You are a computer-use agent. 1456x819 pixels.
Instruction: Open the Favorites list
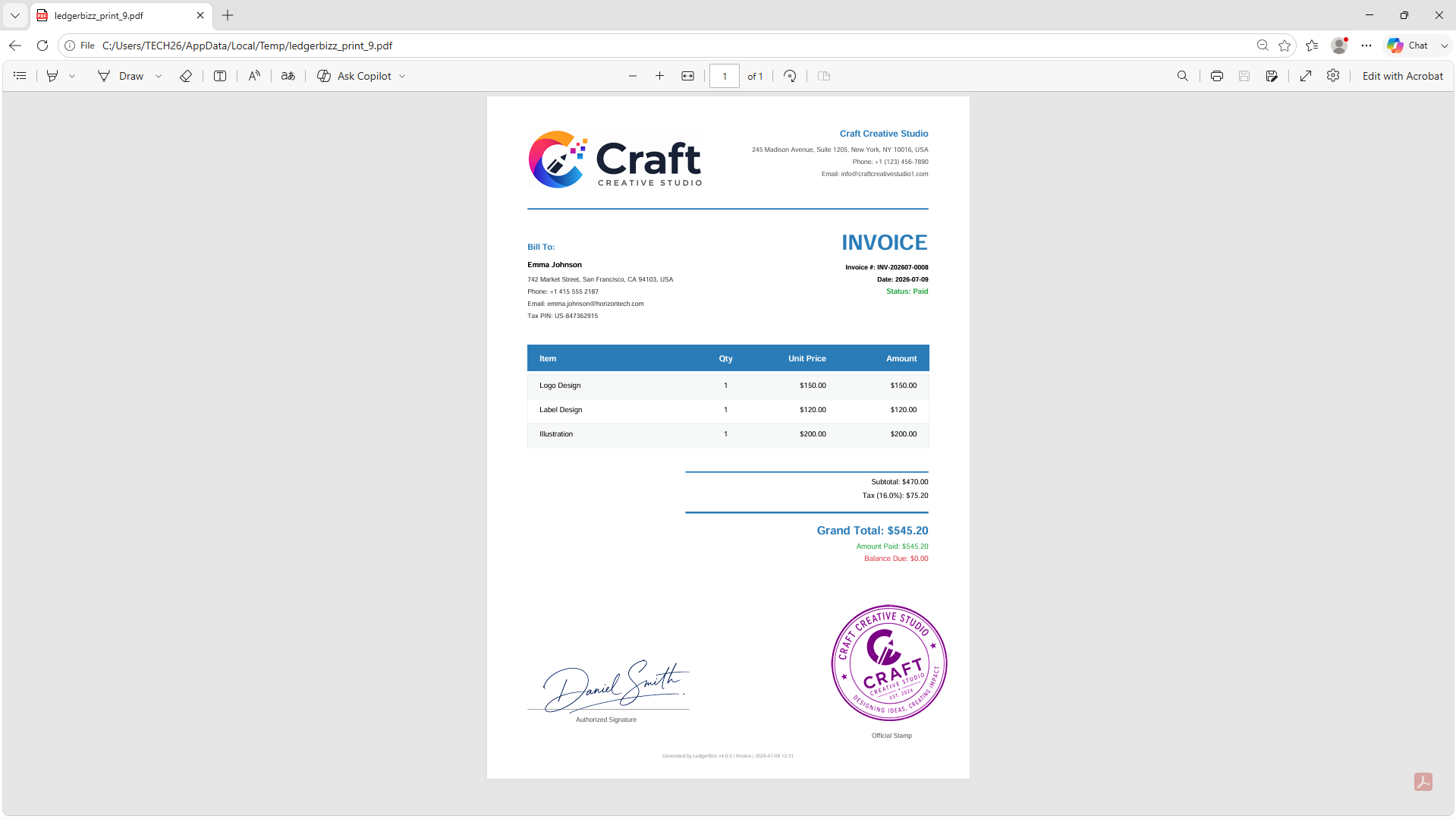1312,46
